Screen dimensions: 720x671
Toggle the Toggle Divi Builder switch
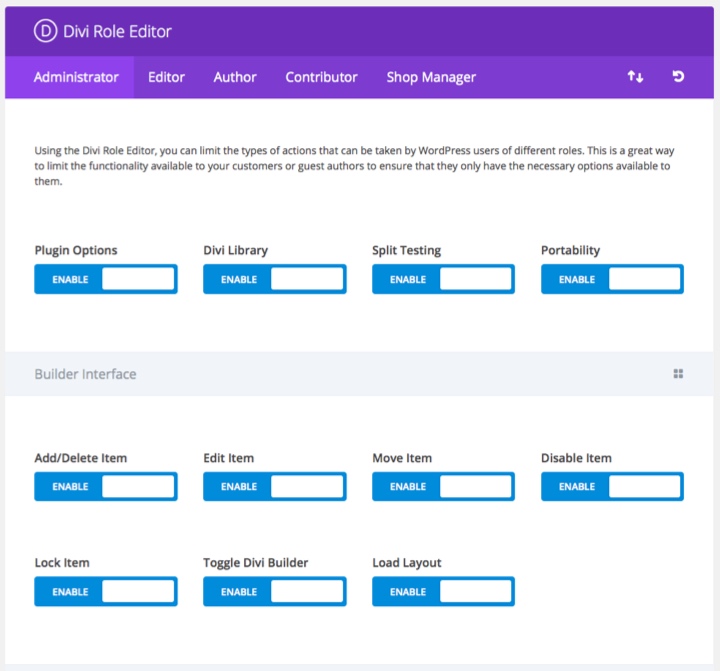pyautogui.click(x=275, y=592)
